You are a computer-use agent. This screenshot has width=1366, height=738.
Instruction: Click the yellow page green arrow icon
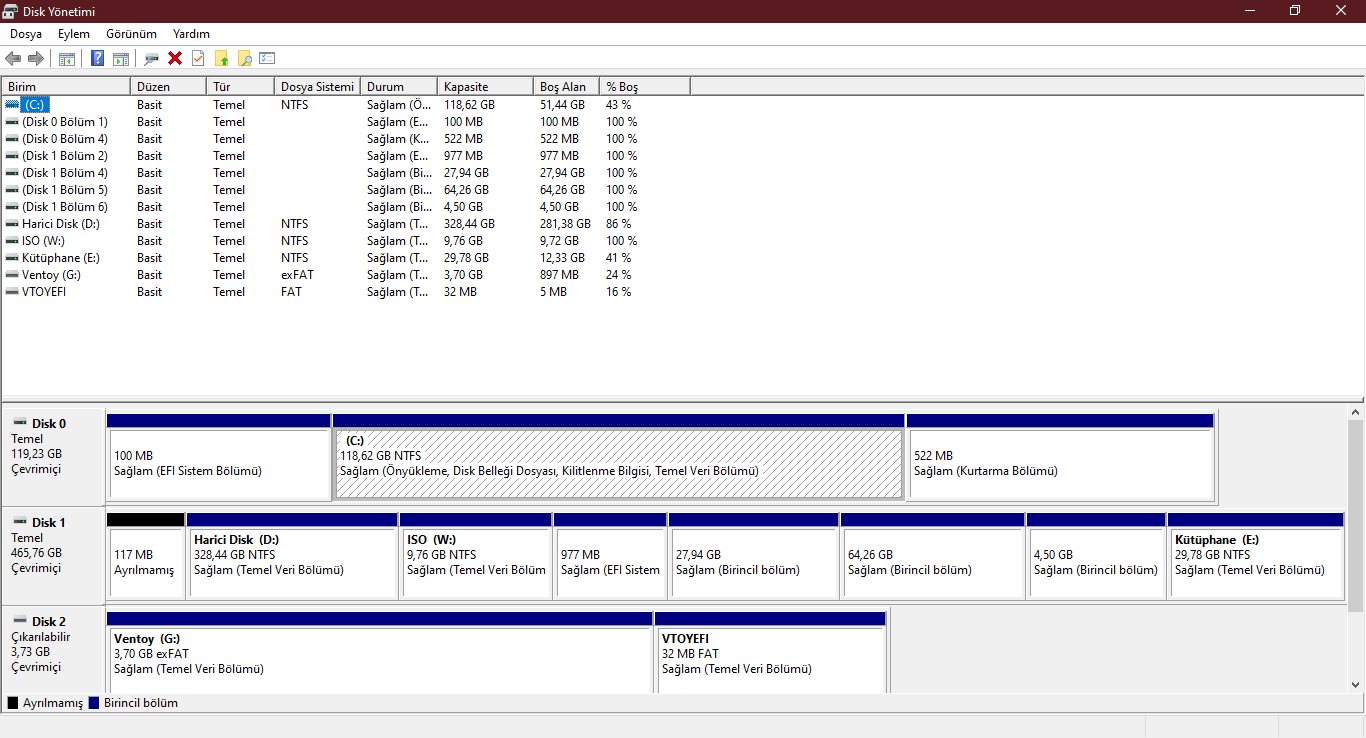(x=221, y=58)
